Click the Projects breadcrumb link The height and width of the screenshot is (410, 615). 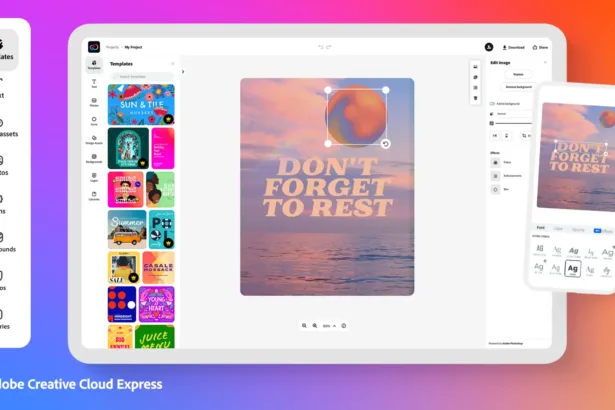click(x=112, y=47)
